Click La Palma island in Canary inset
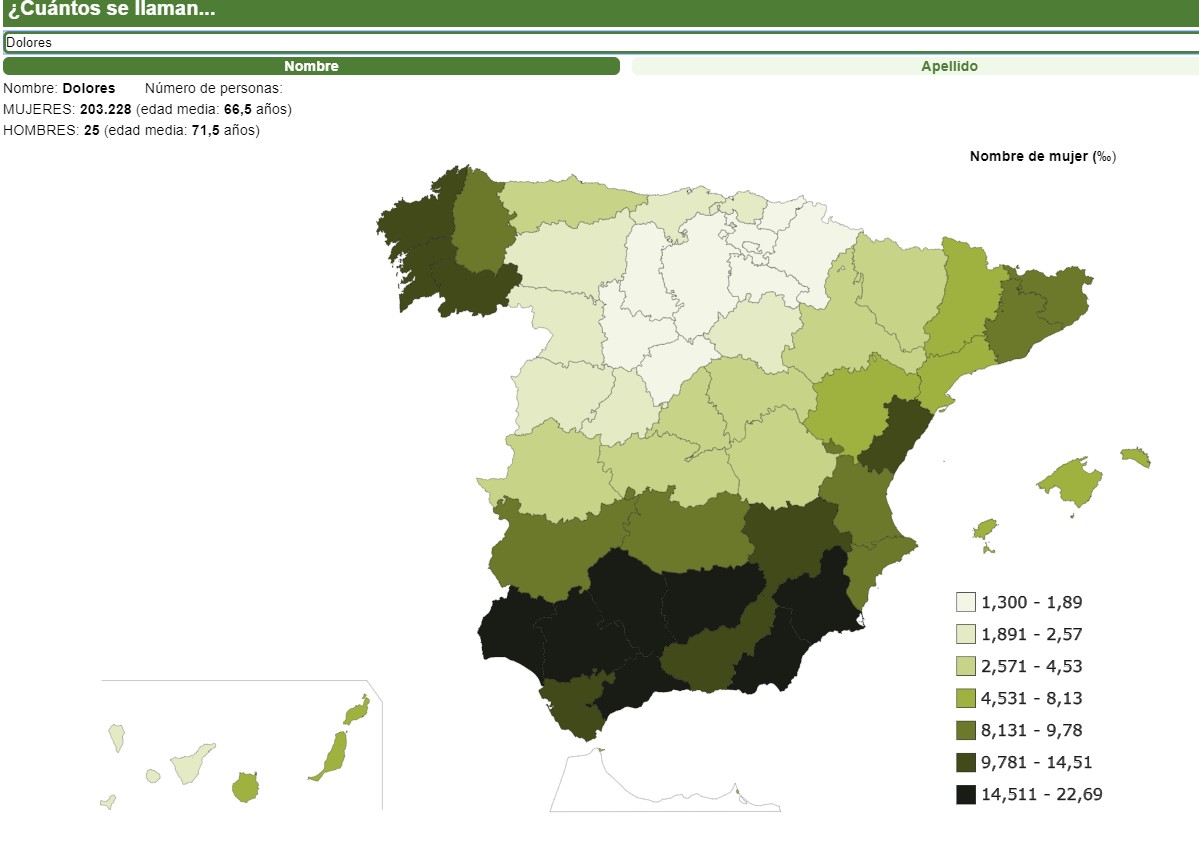This screenshot has width=1199, height=848. pyautogui.click(x=117, y=738)
